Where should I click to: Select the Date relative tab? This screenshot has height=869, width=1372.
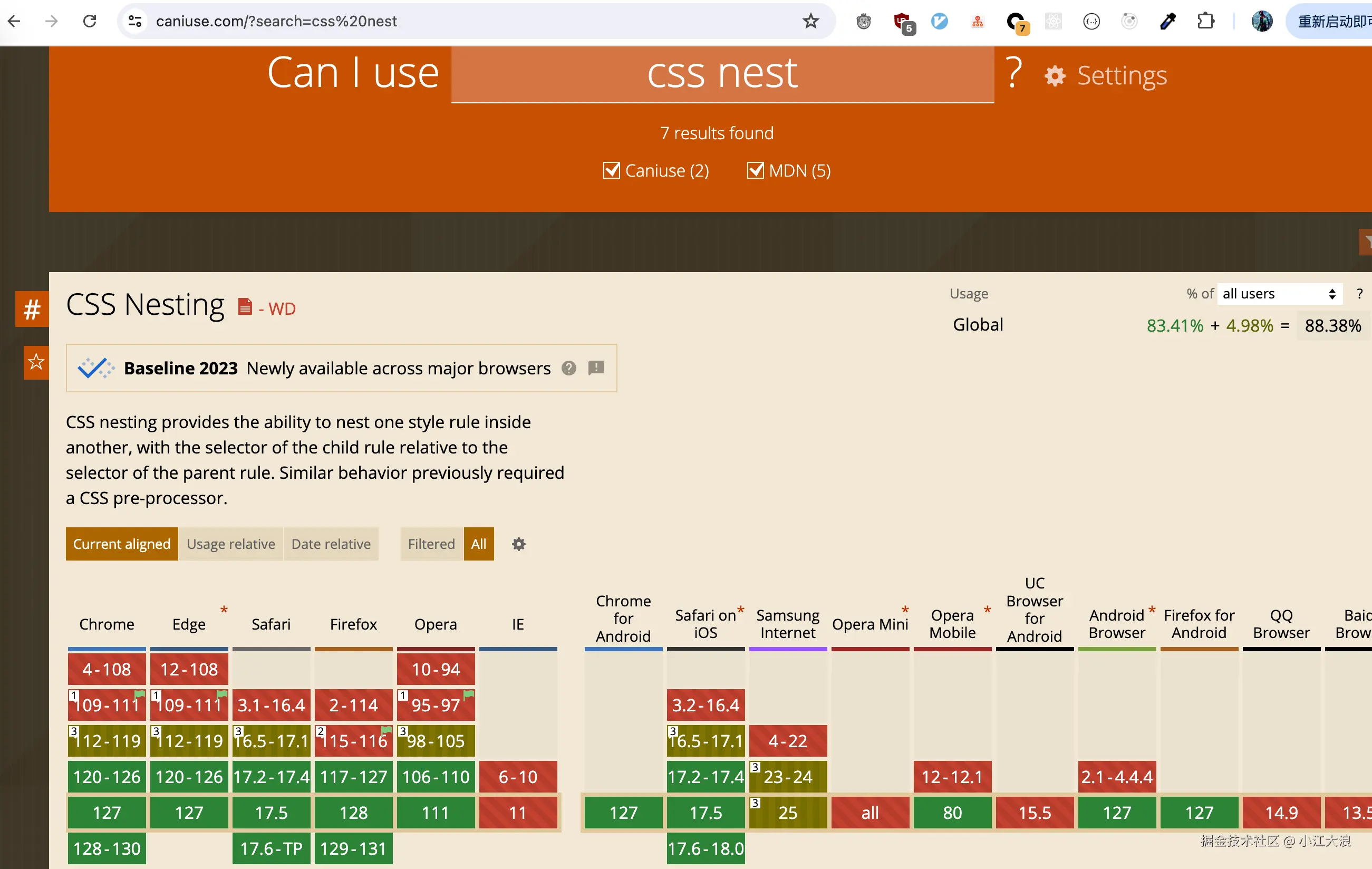pos(331,544)
